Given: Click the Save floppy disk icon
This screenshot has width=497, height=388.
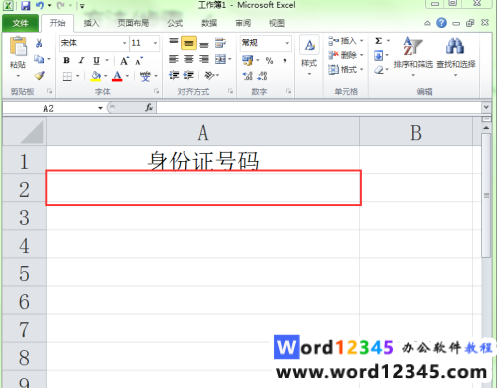Looking at the screenshot, I should click(26, 6).
